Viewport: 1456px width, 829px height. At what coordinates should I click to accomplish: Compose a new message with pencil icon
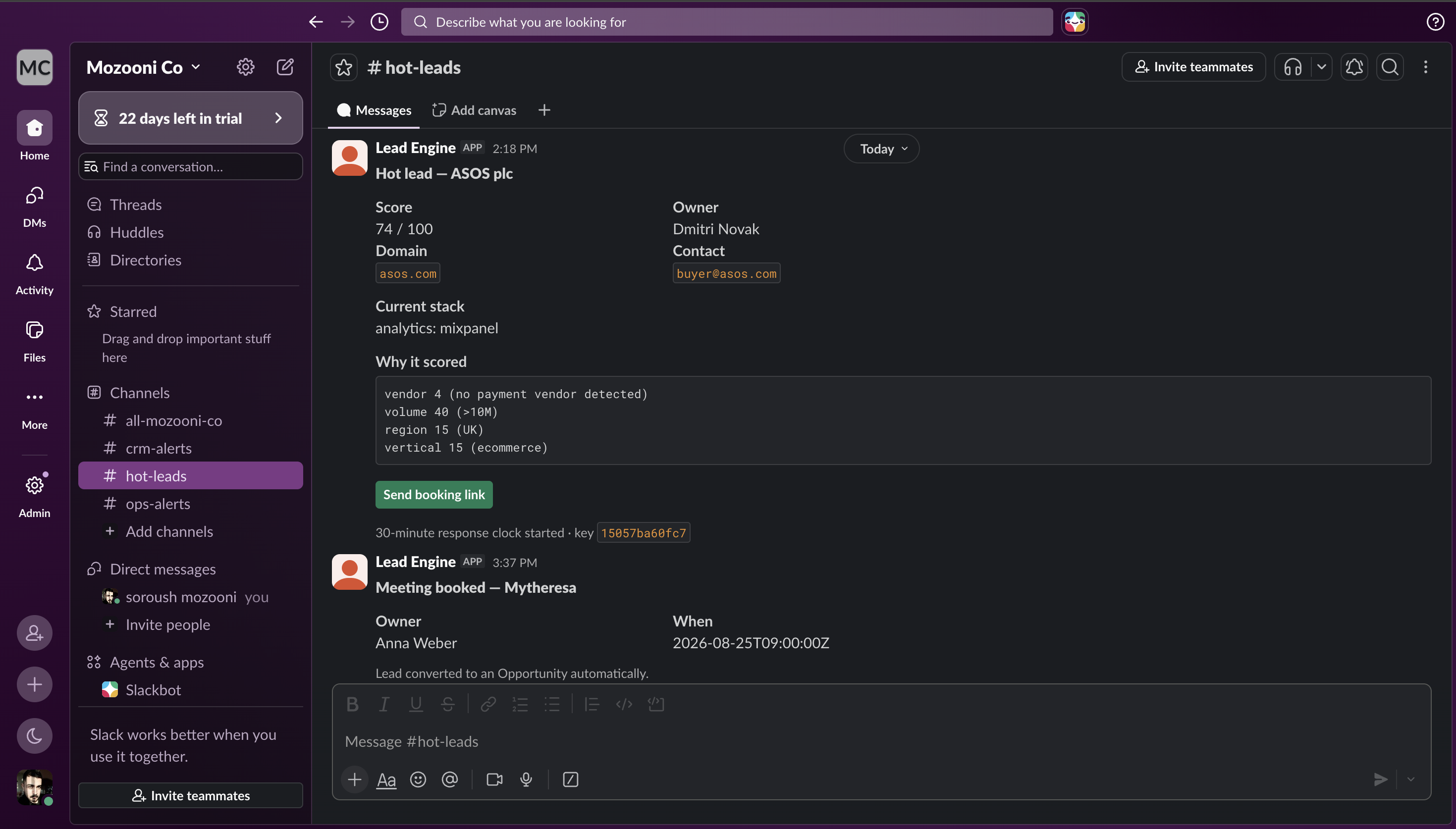pos(285,67)
